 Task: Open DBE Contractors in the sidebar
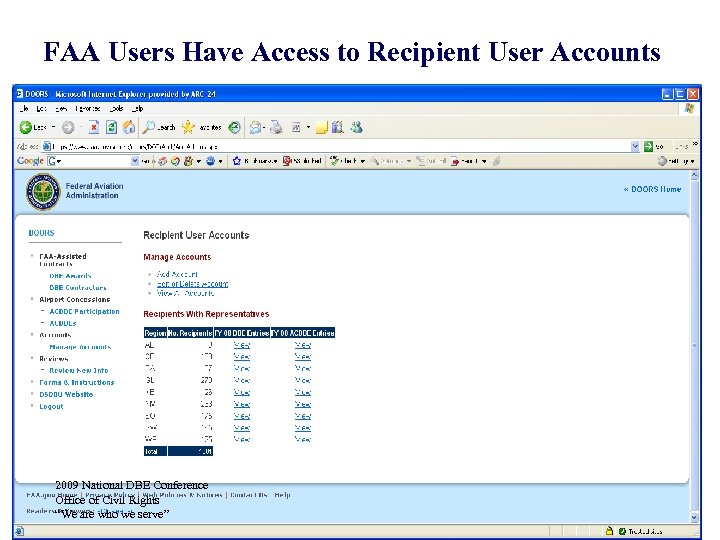[x=78, y=287]
